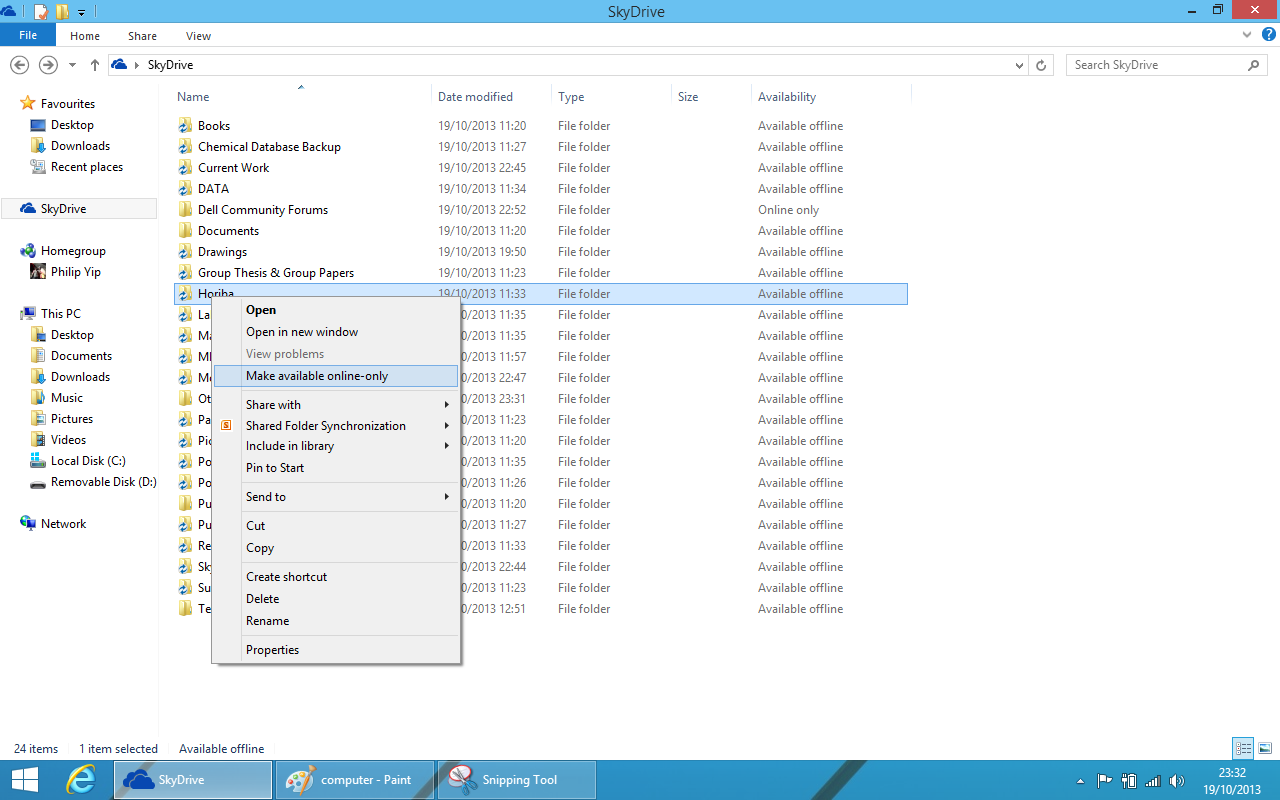The image size is (1280, 800).
Task: Launch Internet Explorer from taskbar
Action: pyautogui.click(x=82, y=780)
